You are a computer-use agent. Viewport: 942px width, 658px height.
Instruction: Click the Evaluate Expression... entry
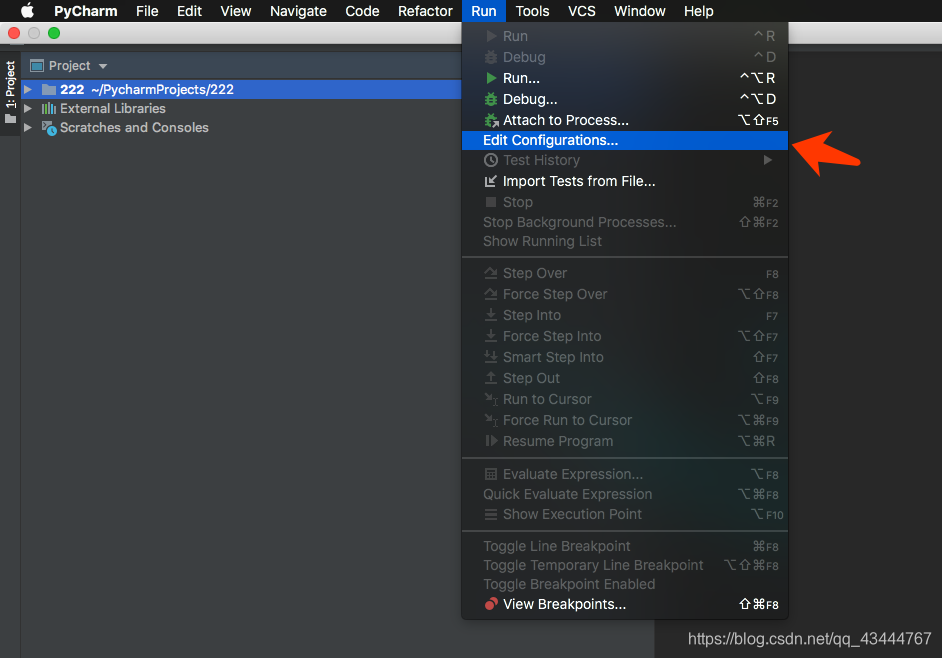[625, 474]
